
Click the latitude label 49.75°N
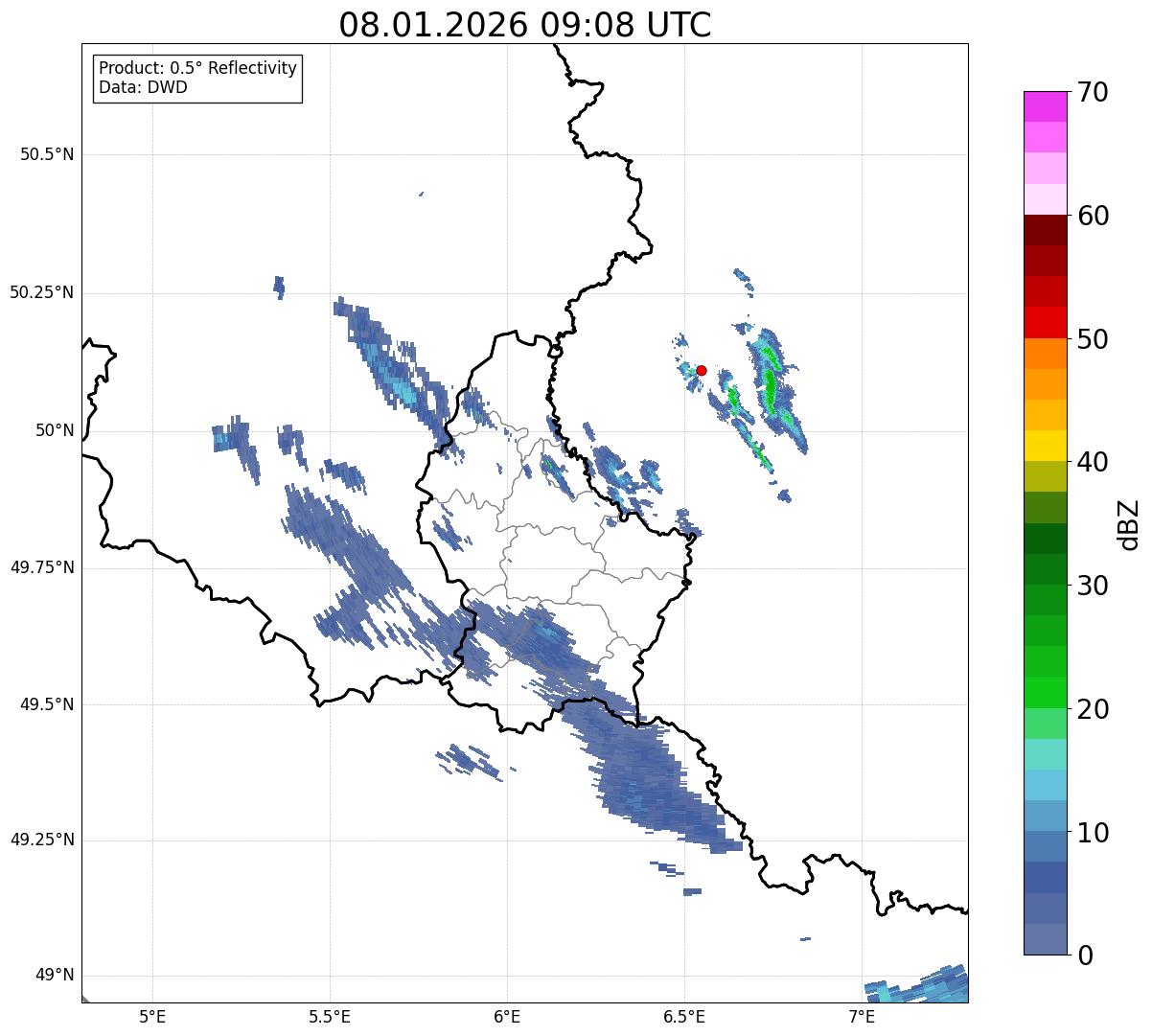[42, 567]
